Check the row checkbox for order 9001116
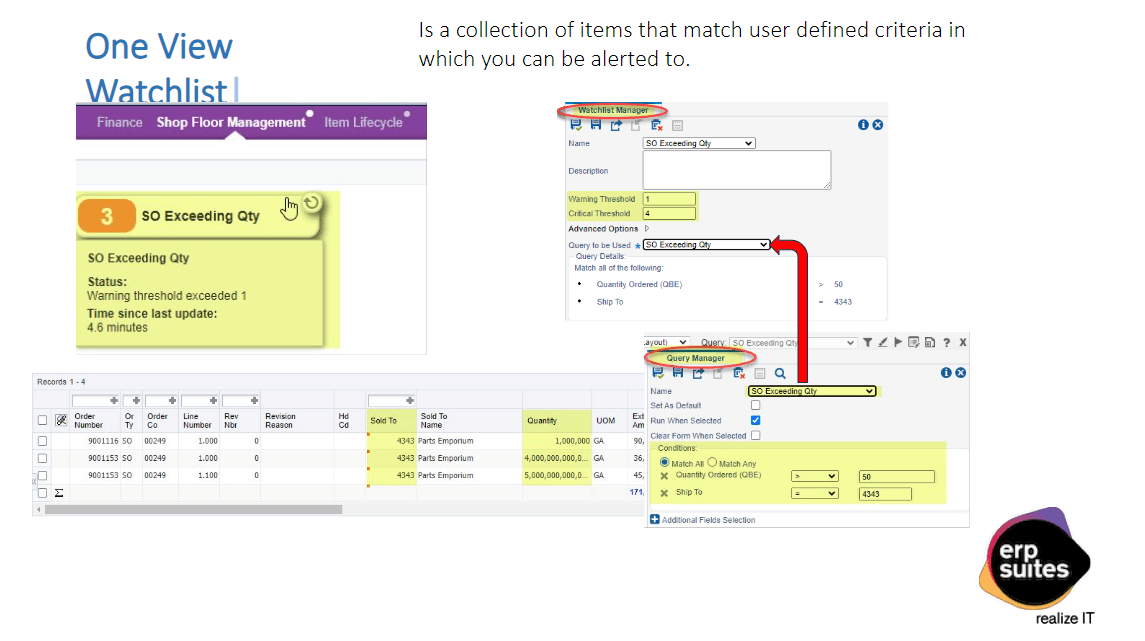The width and height of the screenshot is (1145, 641). [x=42, y=441]
